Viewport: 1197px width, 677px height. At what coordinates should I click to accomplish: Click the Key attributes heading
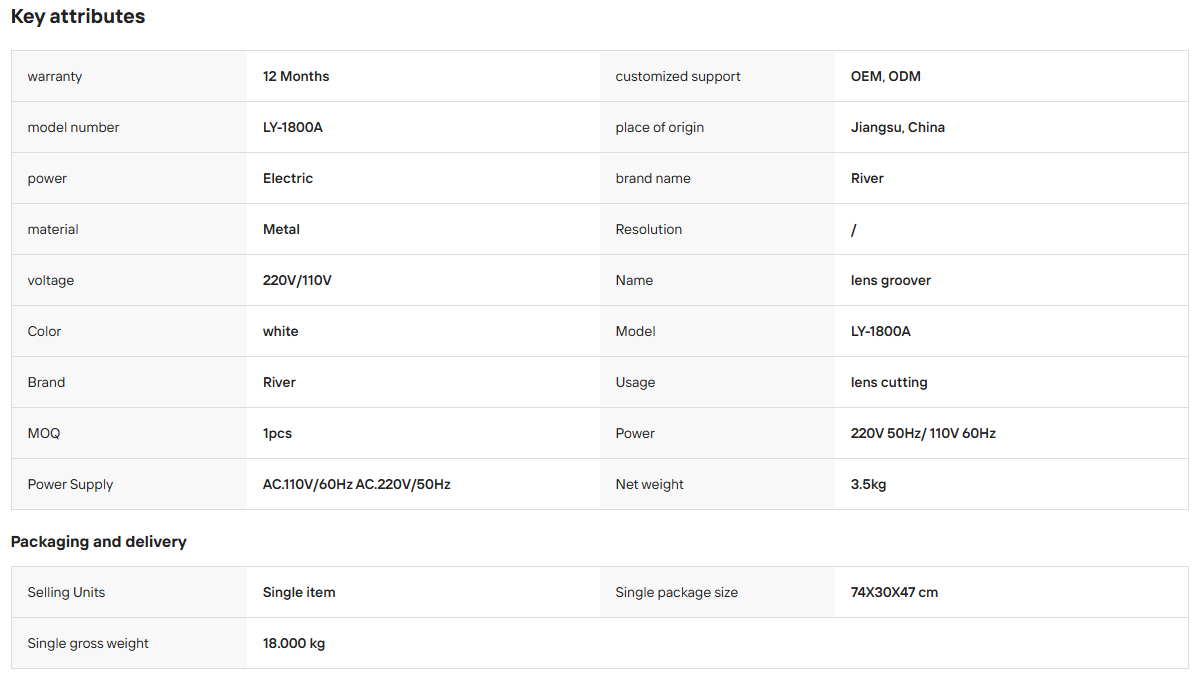(x=78, y=17)
